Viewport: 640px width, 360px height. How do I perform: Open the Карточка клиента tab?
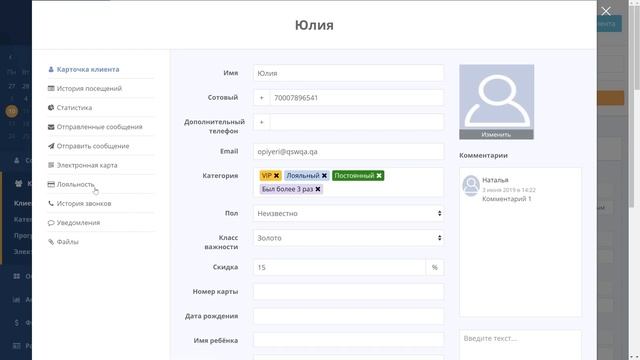[x=88, y=69]
